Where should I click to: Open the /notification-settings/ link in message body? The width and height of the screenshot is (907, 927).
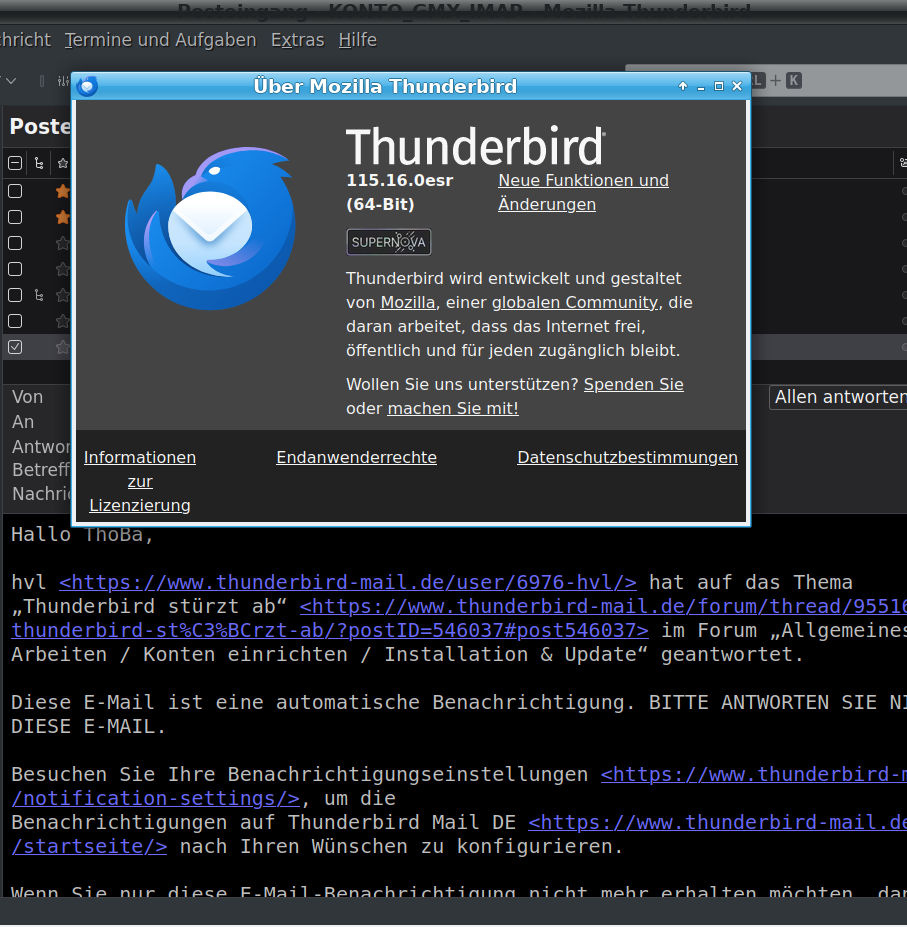coord(156,798)
